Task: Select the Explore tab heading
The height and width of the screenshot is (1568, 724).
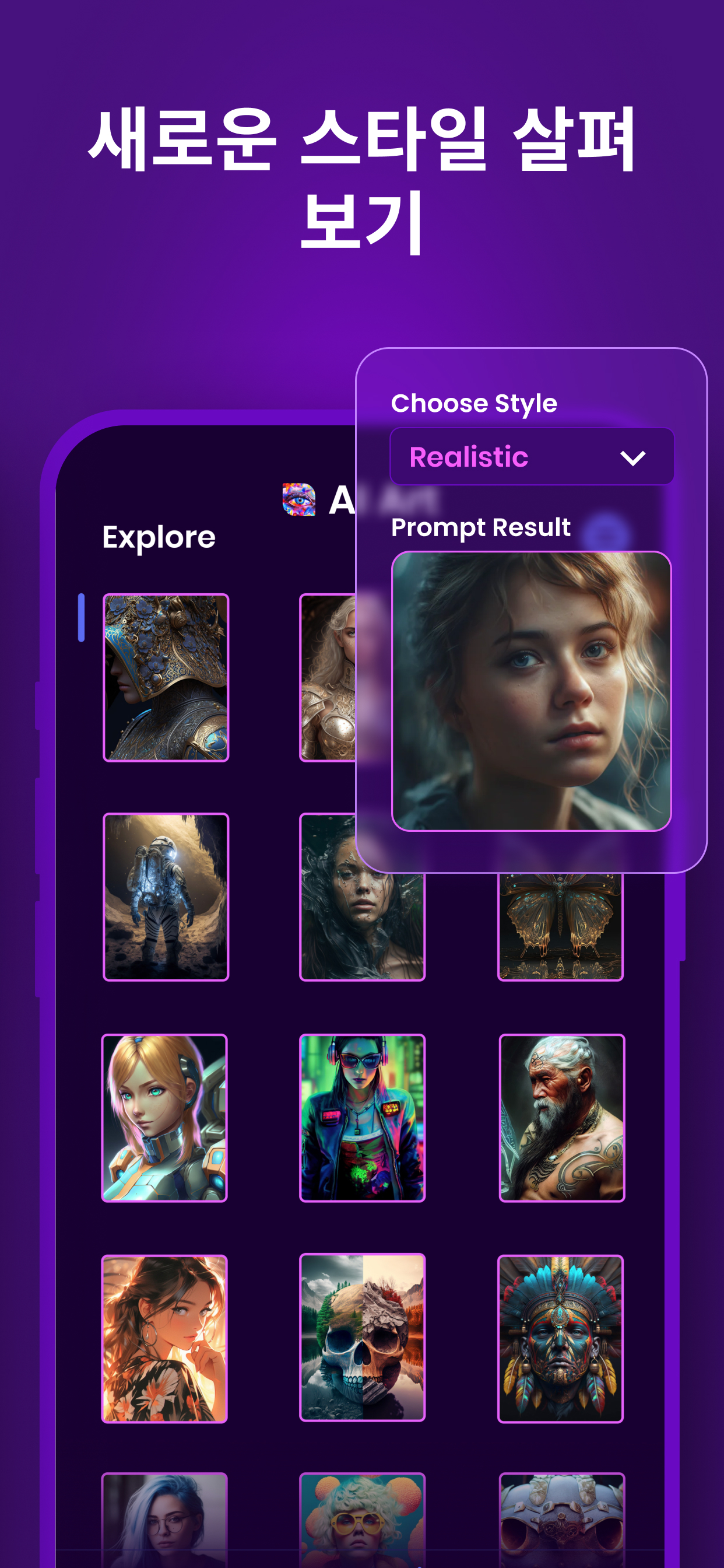Action: tap(159, 538)
